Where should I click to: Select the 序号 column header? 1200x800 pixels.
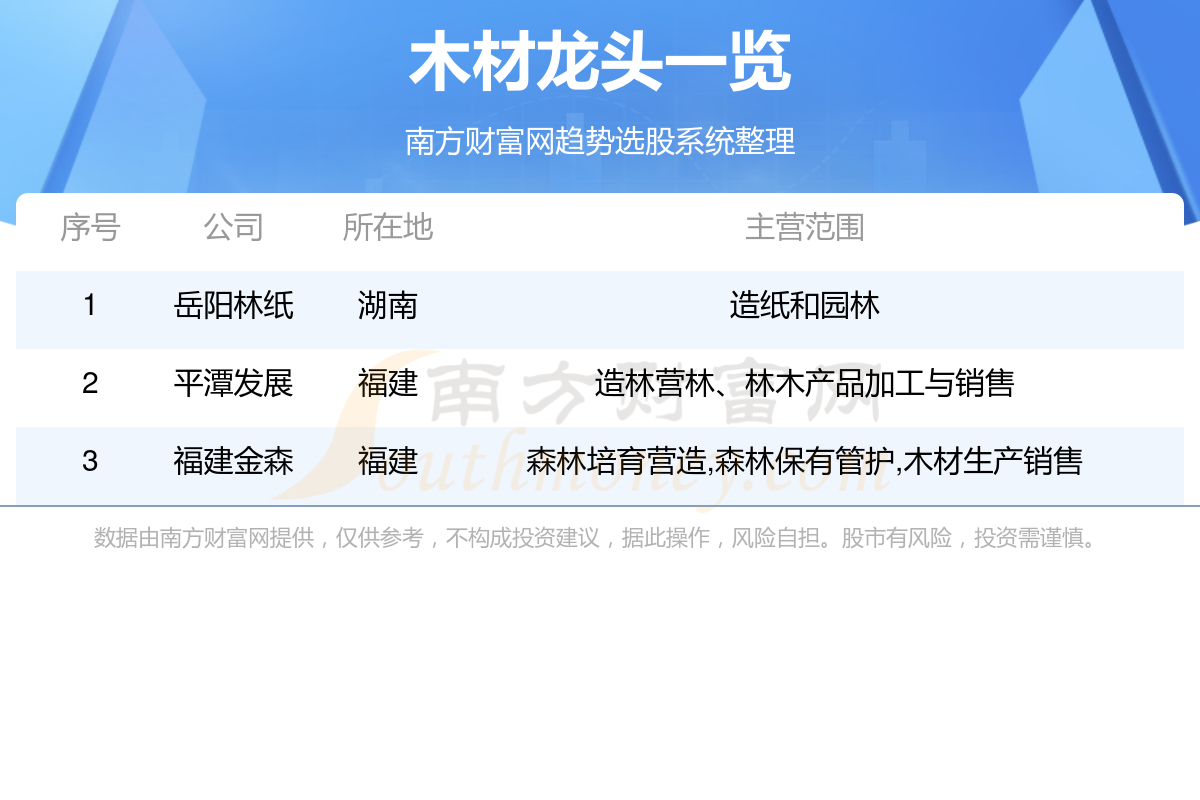pyautogui.click(x=90, y=227)
